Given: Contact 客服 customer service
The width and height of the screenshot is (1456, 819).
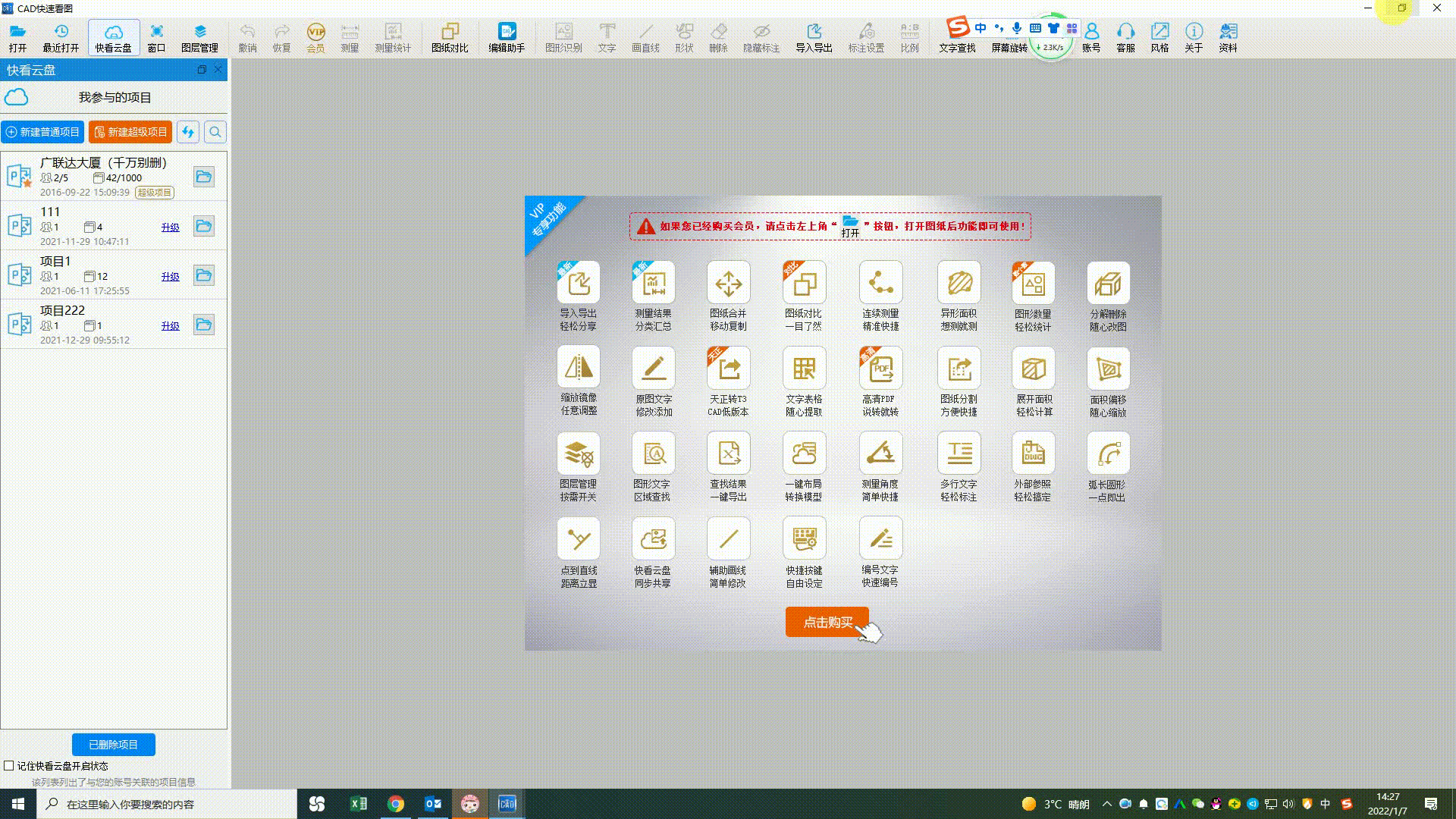Looking at the screenshot, I should click(1125, 37).
